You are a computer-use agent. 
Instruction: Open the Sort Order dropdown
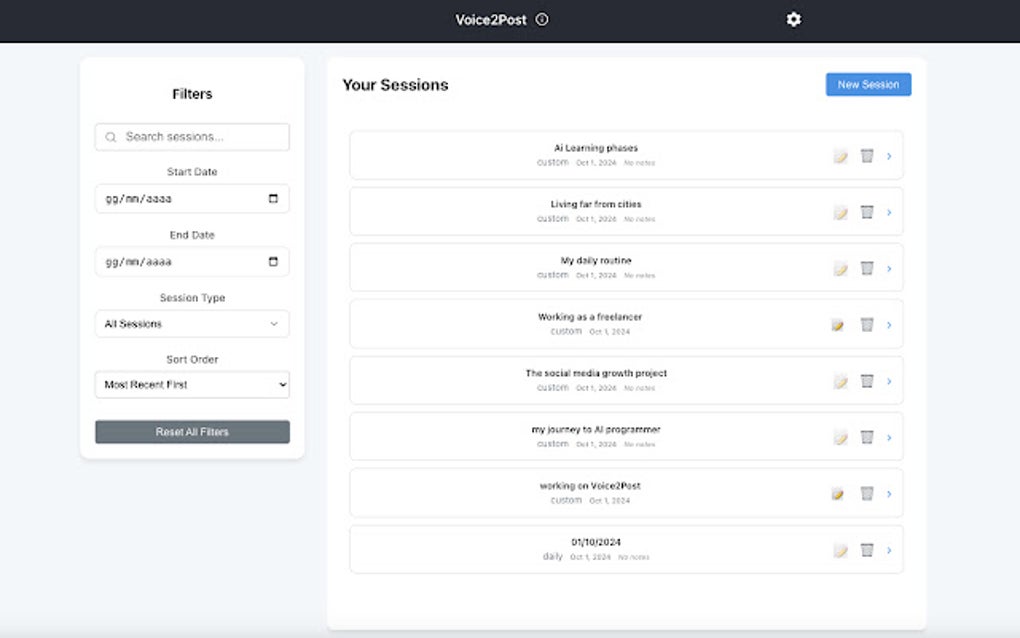click(x=192, y=384)
